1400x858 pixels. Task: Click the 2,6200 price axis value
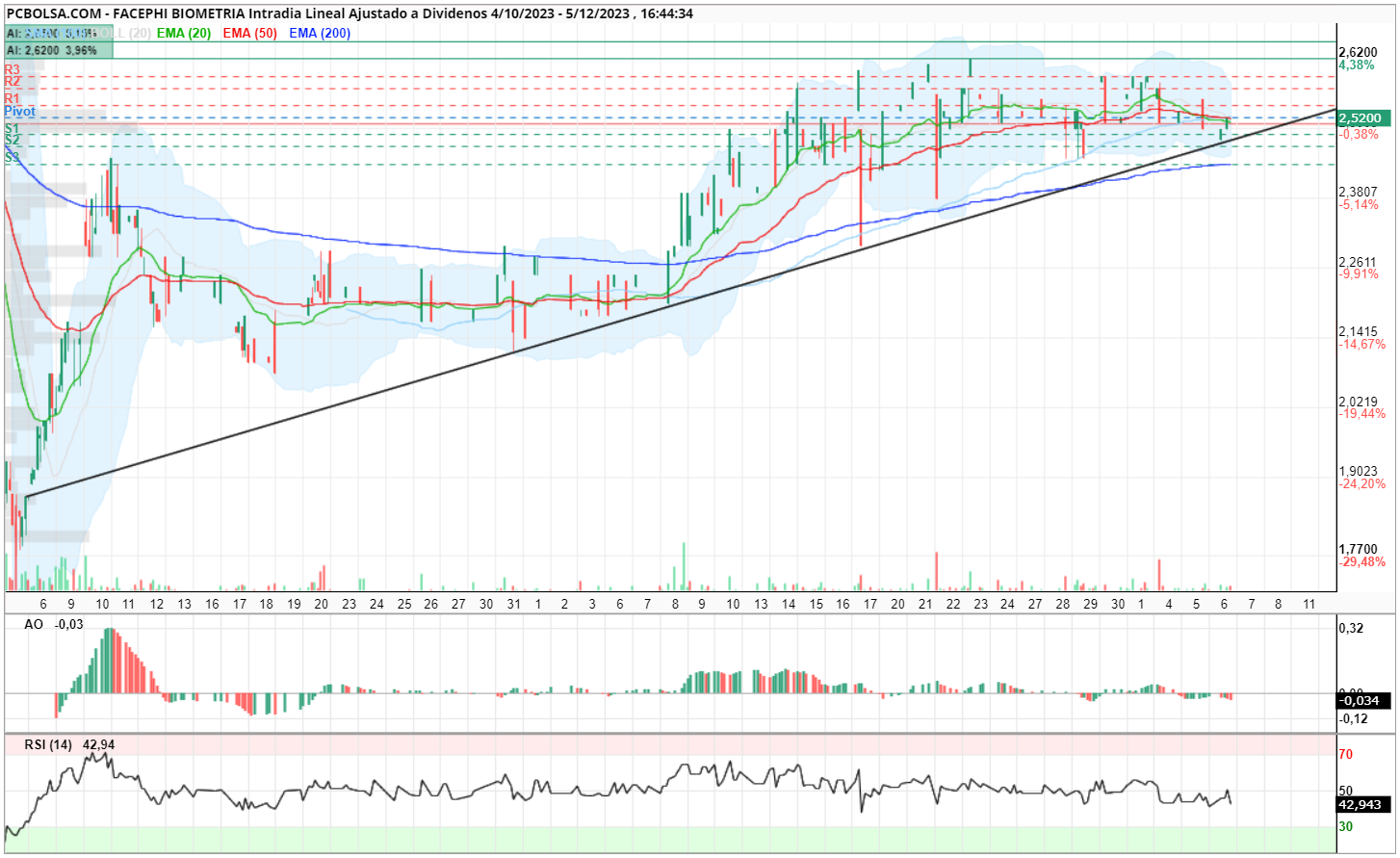click(1358, 52)
